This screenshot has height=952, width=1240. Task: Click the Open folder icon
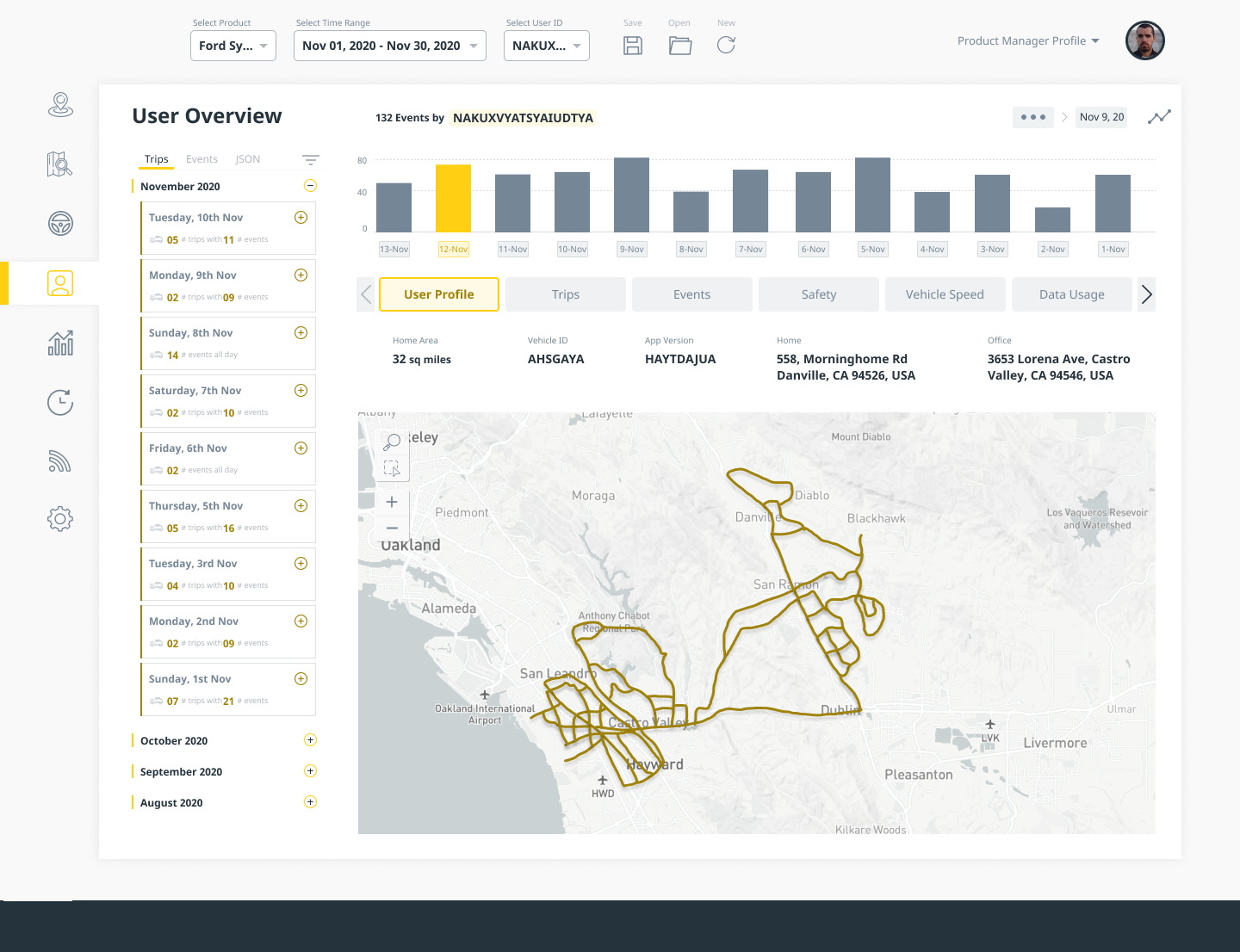[x=680, y=46]
